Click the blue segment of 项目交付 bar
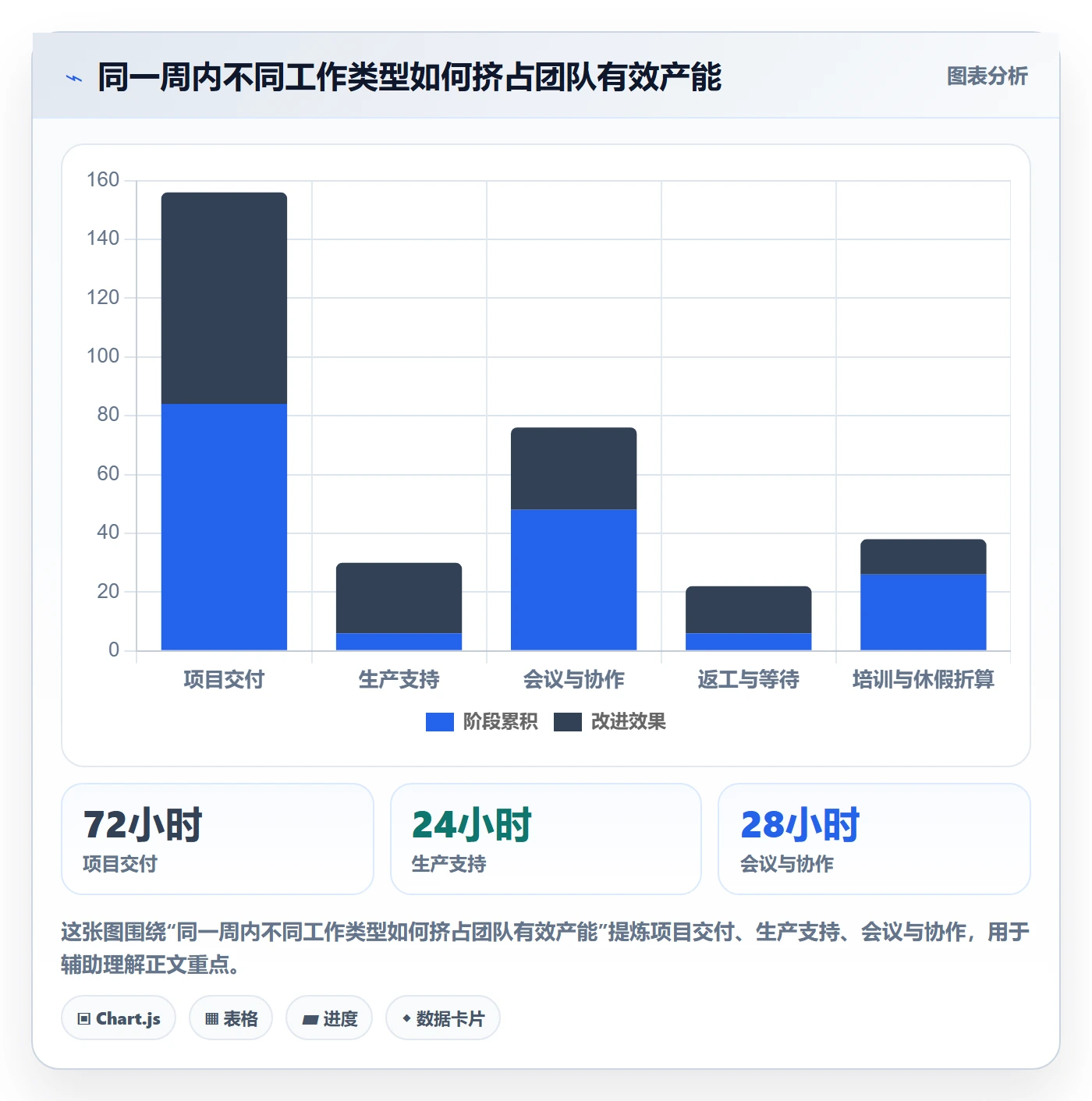Viewport: 1092px width, 1101px height. point(224,527)
